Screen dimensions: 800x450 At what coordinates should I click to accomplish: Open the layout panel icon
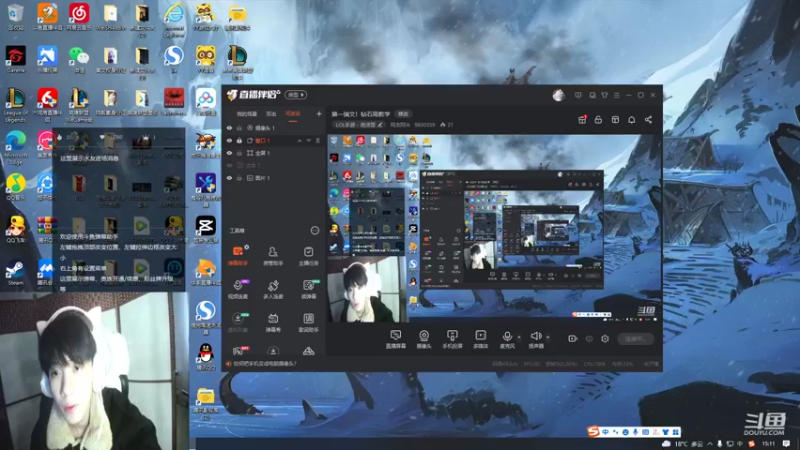pyautogui.click(x=615, y=119)
